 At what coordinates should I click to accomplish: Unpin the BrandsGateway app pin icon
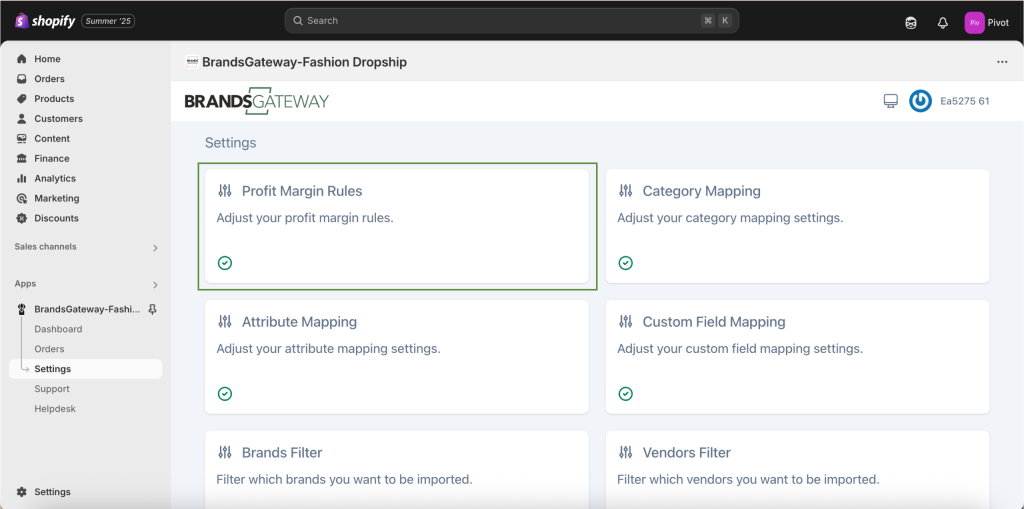click(x=152, y=309)
